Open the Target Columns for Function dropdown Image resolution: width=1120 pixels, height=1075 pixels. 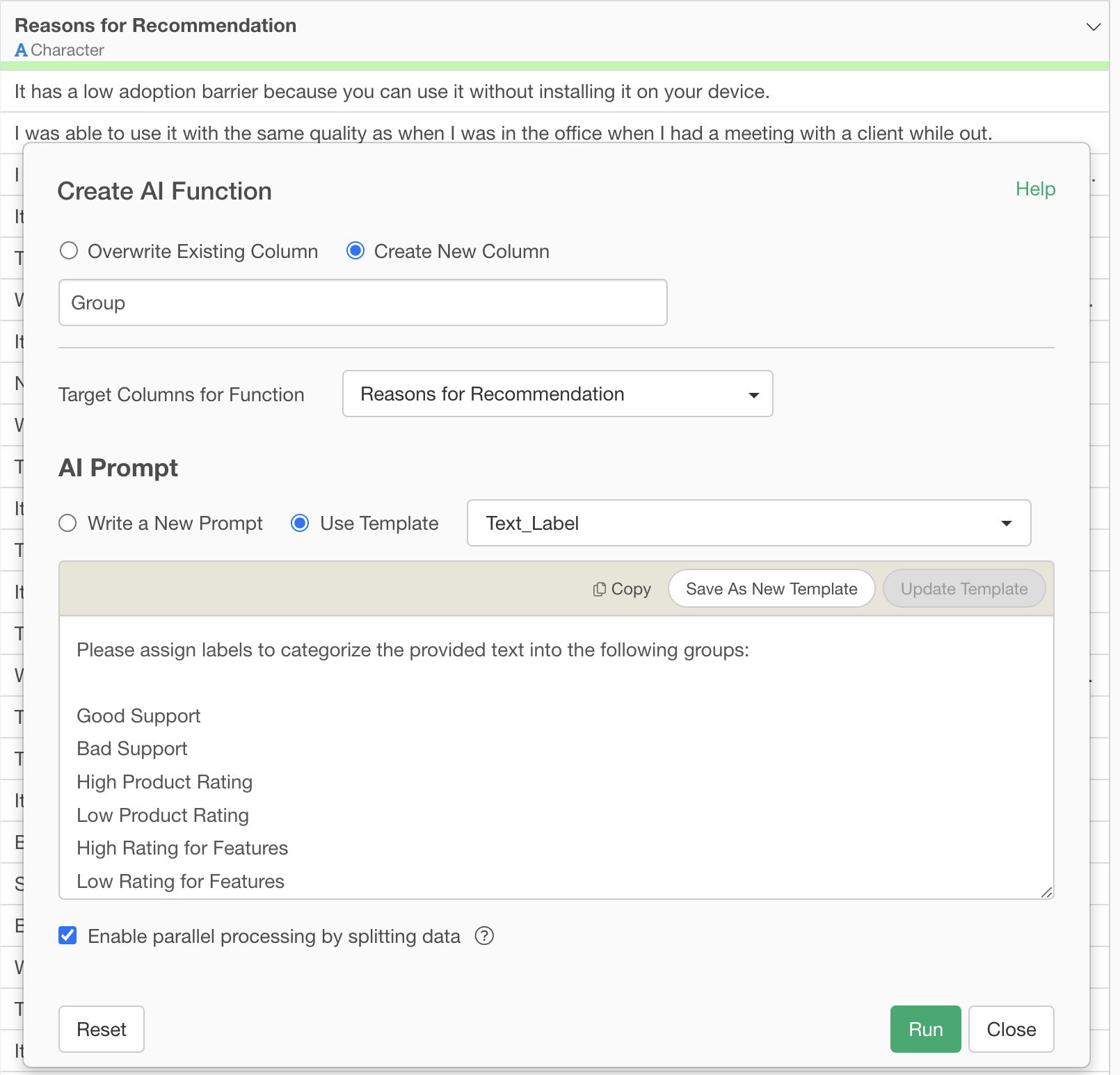tap(557, 394)
